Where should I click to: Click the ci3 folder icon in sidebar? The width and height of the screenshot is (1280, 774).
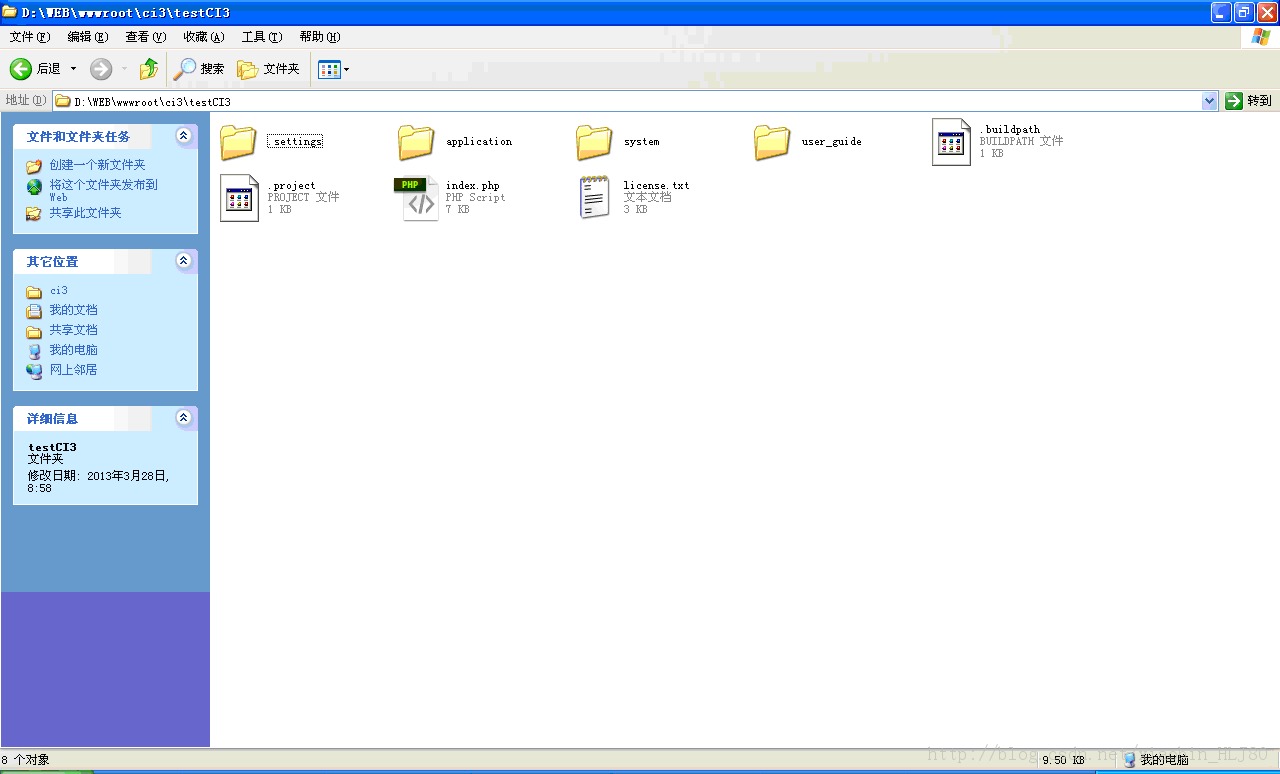(x=34, y=292)
